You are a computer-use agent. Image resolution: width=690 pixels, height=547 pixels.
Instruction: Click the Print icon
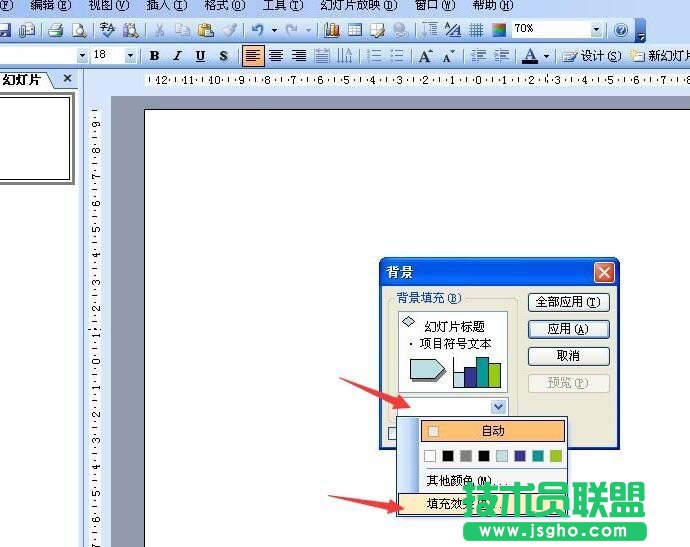coord(56,30)
